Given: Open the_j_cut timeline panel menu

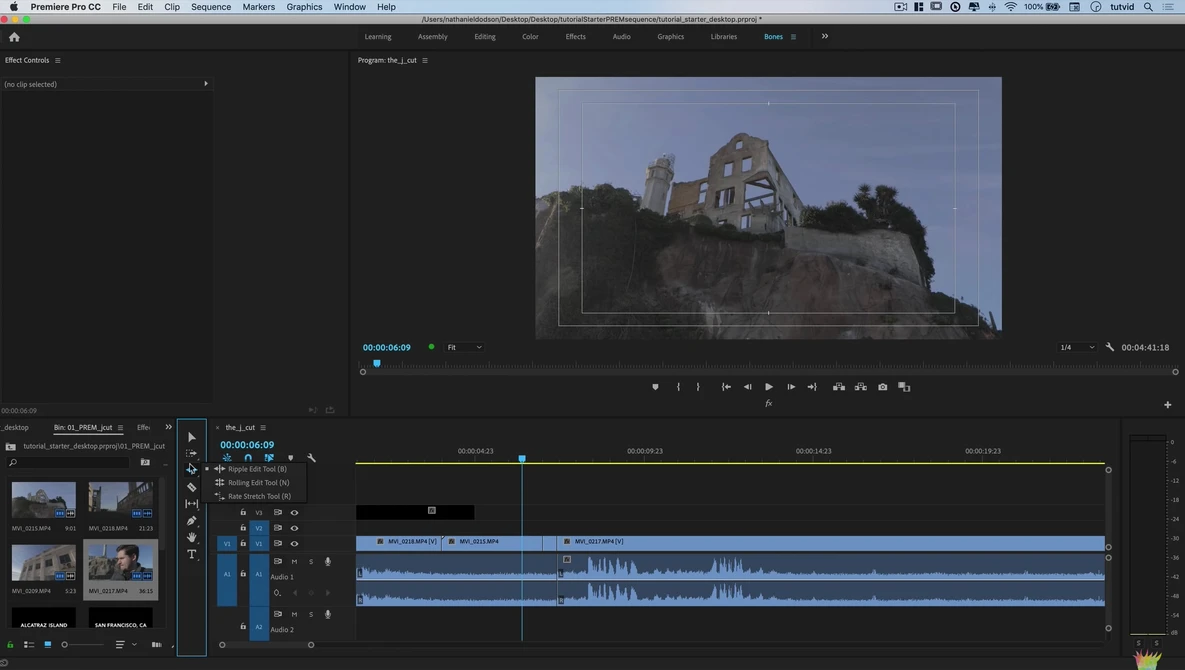Looking at the screenshot, I should click(263, 428).
